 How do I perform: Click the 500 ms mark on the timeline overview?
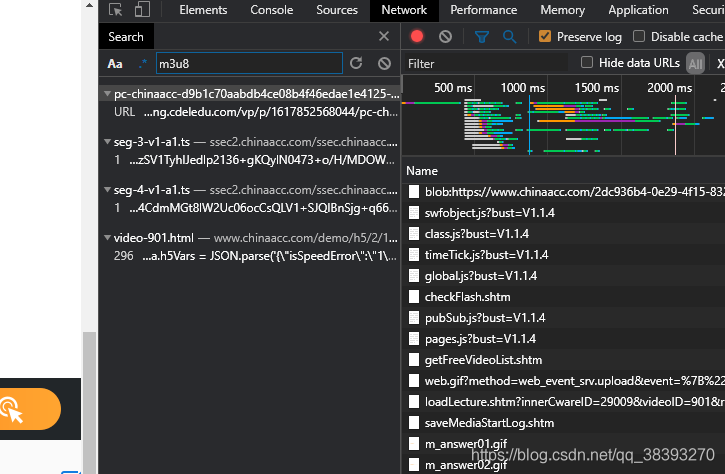453,87
